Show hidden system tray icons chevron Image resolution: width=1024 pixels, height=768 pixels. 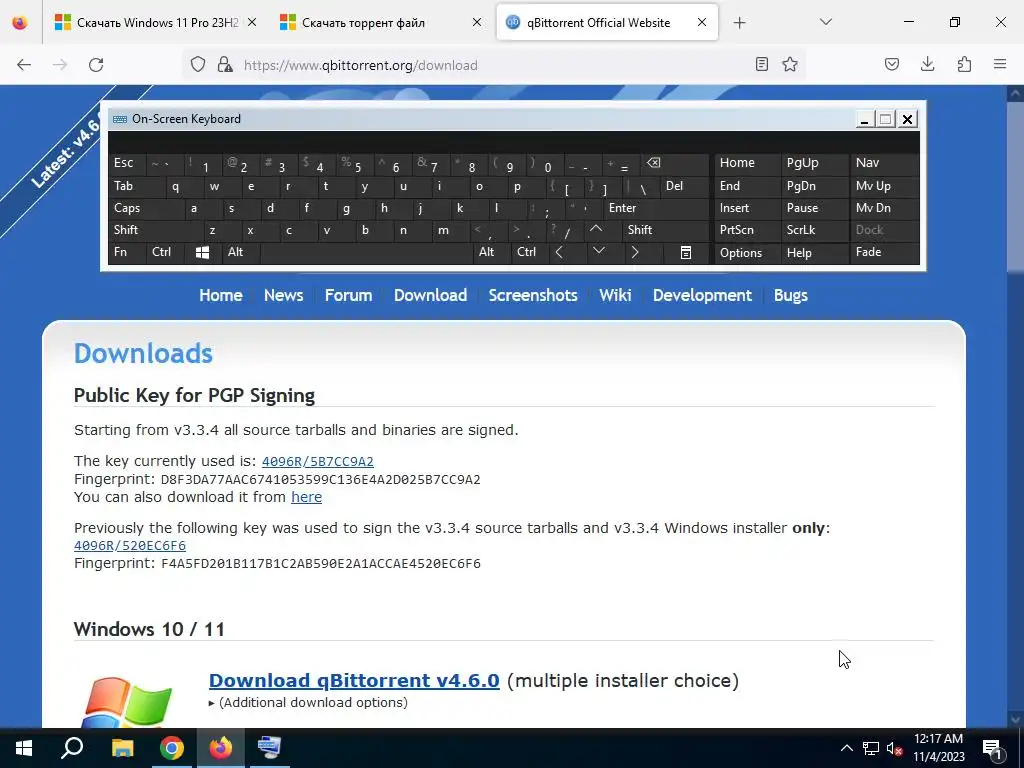[x=846, y=748]
